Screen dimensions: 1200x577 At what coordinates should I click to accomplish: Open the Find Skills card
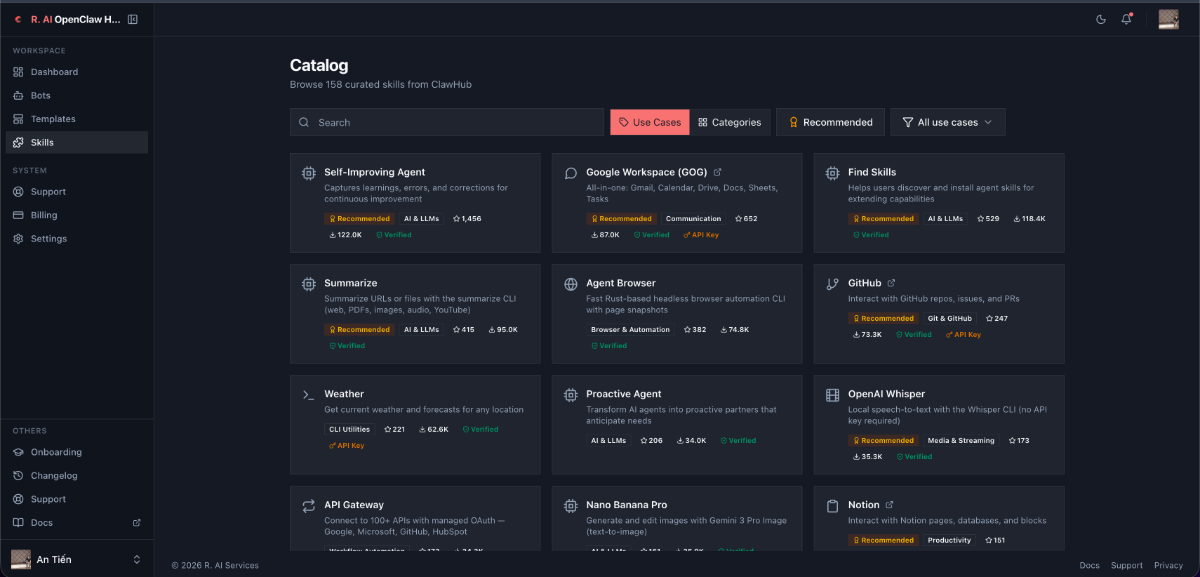(x=939, y=202)
